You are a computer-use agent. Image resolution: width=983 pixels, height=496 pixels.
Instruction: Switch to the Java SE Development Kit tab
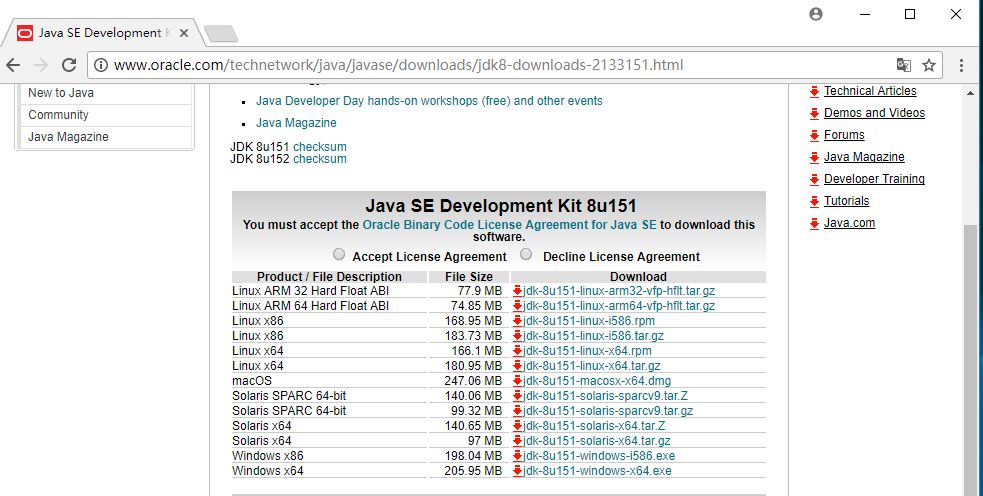(x=100, y=32)
